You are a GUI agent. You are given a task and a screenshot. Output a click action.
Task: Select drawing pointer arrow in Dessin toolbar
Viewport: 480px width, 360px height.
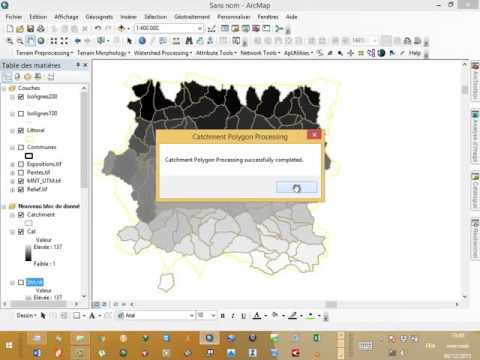(43, 315)
